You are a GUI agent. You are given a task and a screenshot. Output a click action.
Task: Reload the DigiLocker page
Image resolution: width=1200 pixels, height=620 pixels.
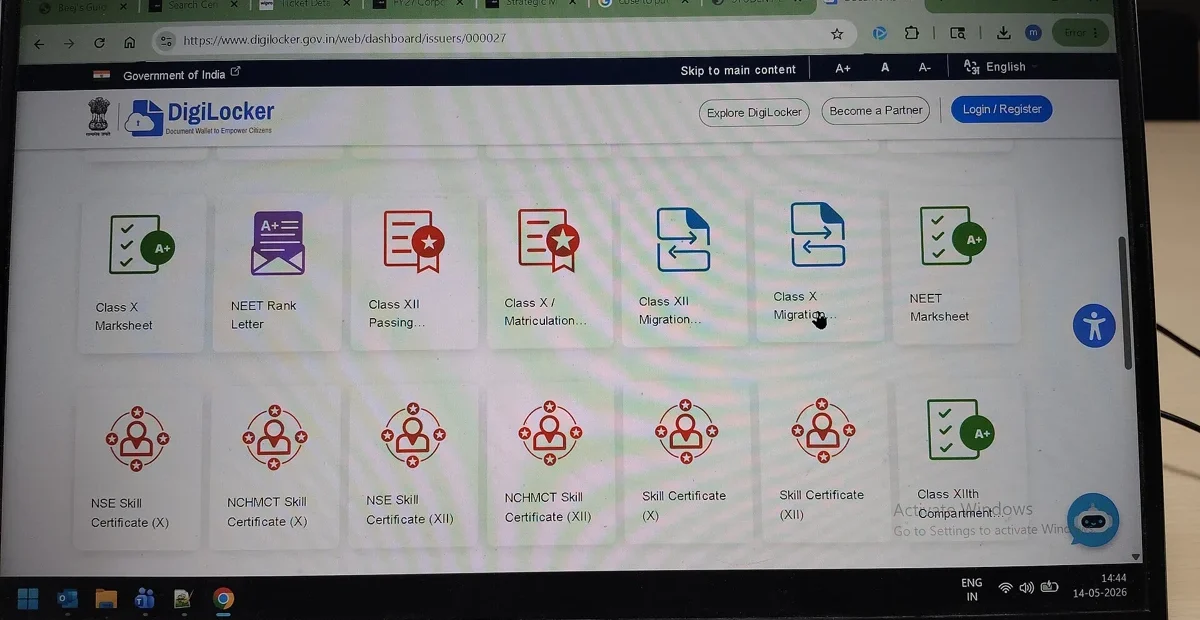99,43
